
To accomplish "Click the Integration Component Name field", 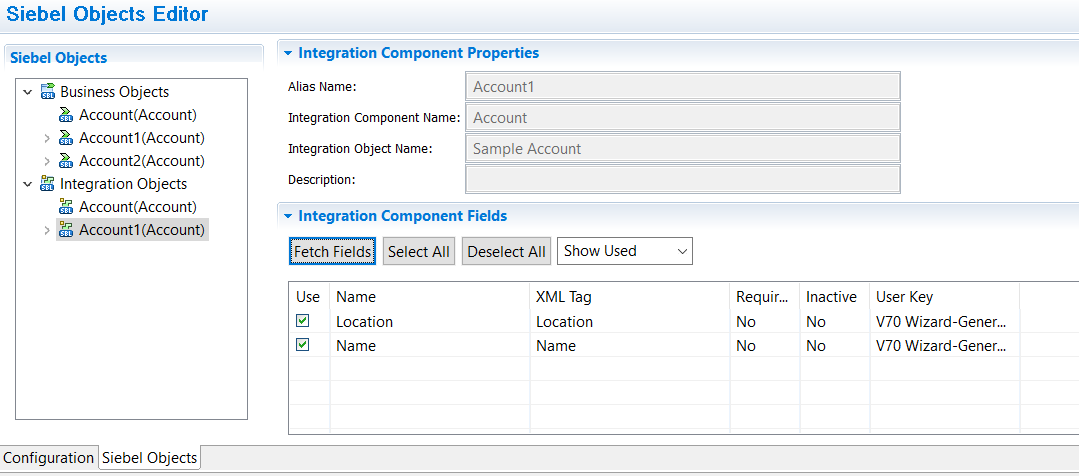I will pyautogui.click(x=683, y=118).
